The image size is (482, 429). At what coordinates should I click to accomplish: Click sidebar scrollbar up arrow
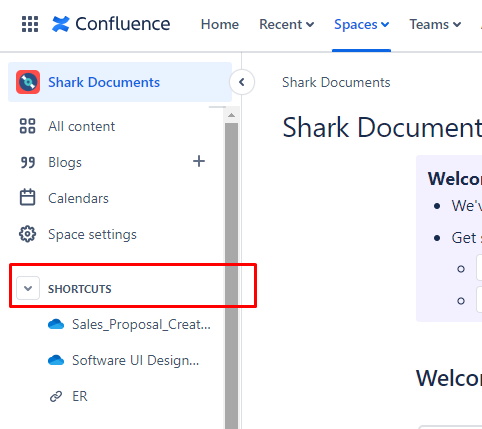coord(231,115)
